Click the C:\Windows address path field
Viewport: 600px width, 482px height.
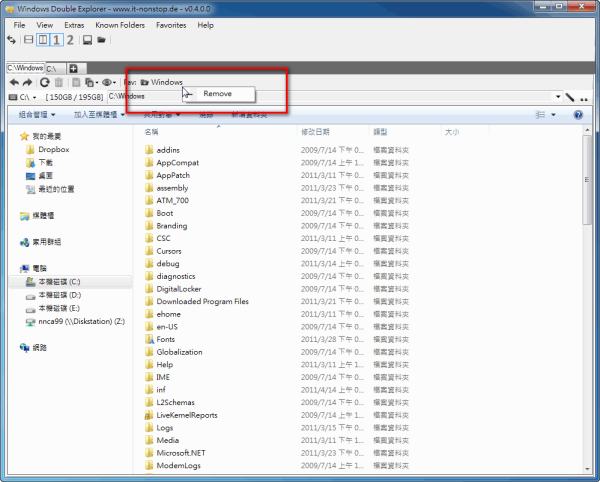pyautogui.click(x=329, y=96)
